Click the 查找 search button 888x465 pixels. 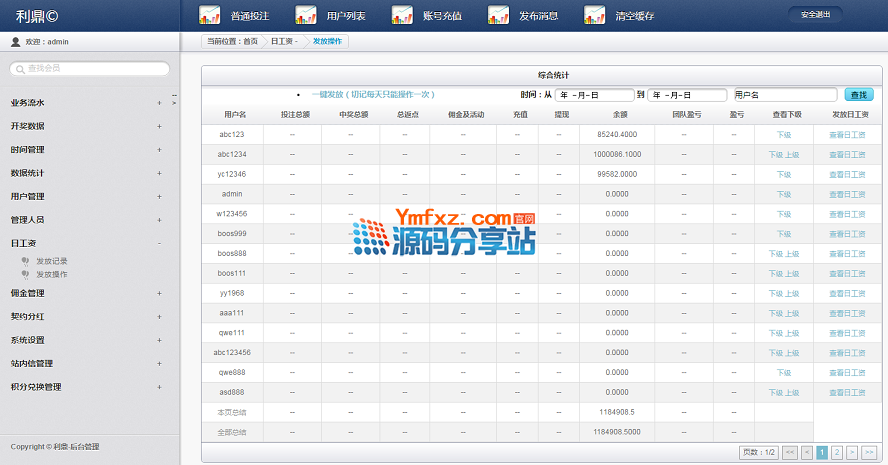[x=859, y=94]
